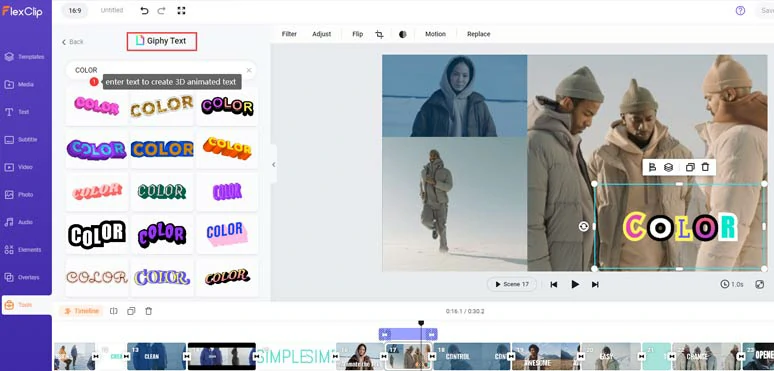Viewport: 774px width, 371px height.
Task: Open the opacity half-circle icon
Action: coord(403,35)
